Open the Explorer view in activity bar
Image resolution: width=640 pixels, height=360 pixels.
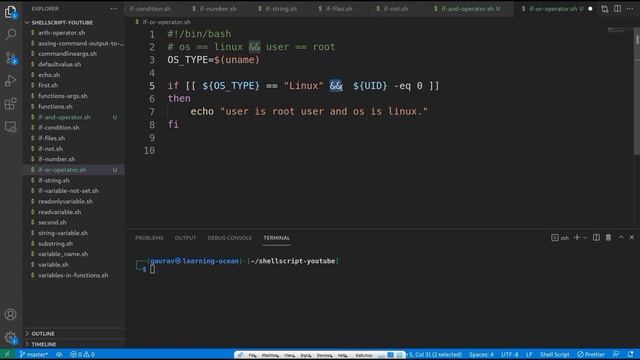click(x=11, y=12)
